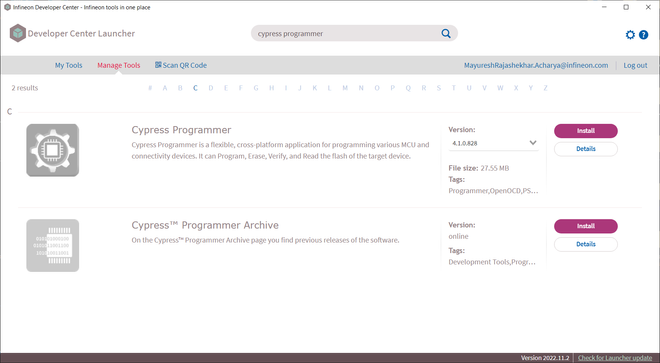Click the Cypress Programmer Archive icon

pos(53,246)
